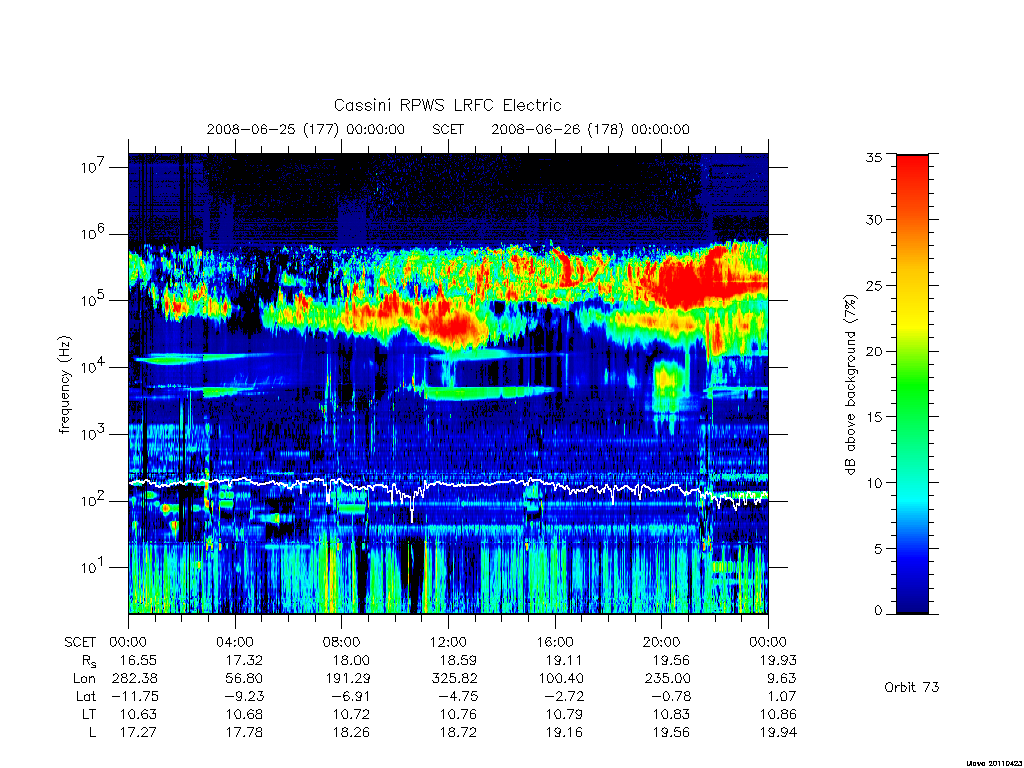
Task: Click the 'Cassini RPWS LRFC Electric' plot title
Action: coord(447,105)
